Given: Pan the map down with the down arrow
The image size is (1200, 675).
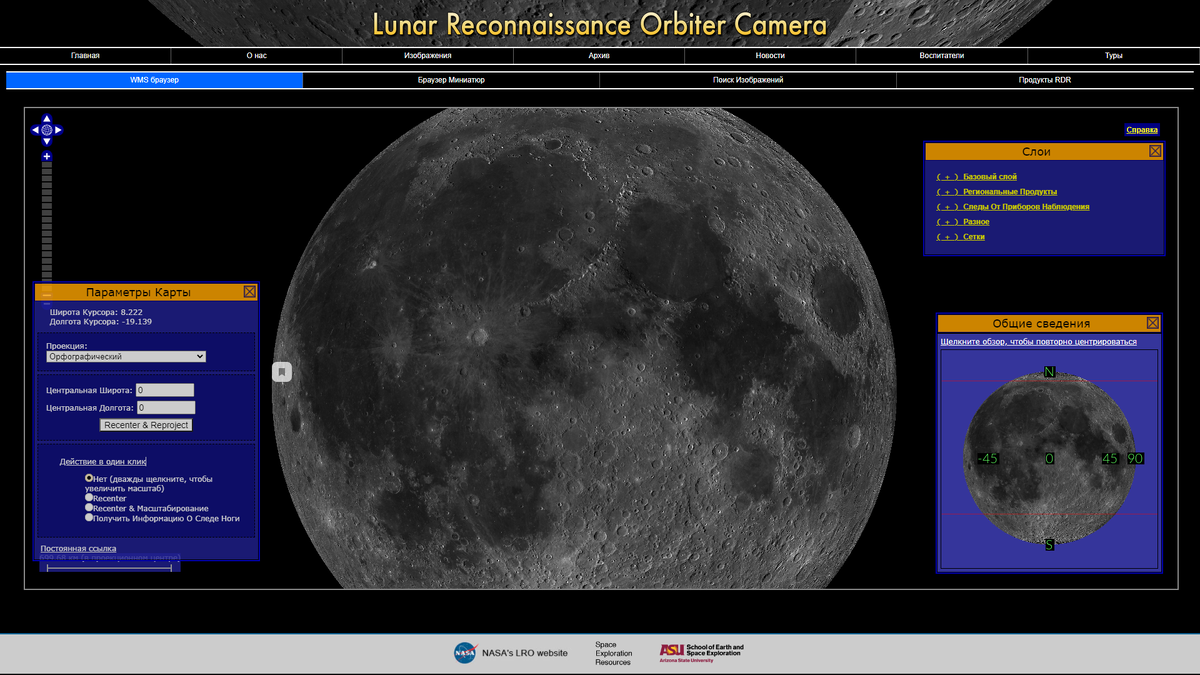Looking at the screenshot, I should 47,141.
